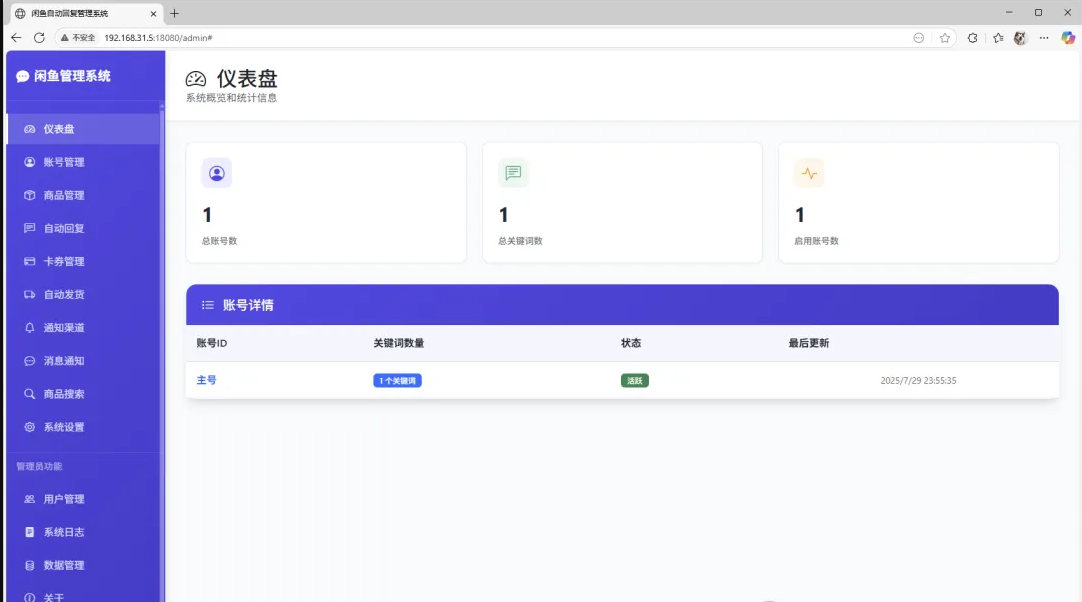This screenshot has height=602, width=1082.
Task: Open 商品搜索 with the magnifier icon
Action: pos(28,393)
